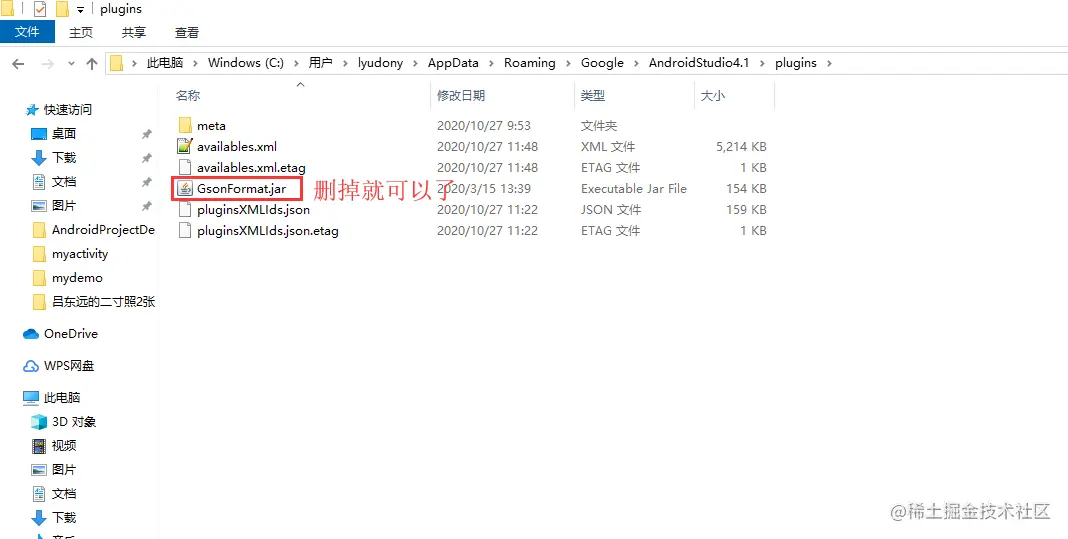Open quick access toolbar customize arrow
The width and height of the screenshot is (1068, 539).
coord(80,10)
